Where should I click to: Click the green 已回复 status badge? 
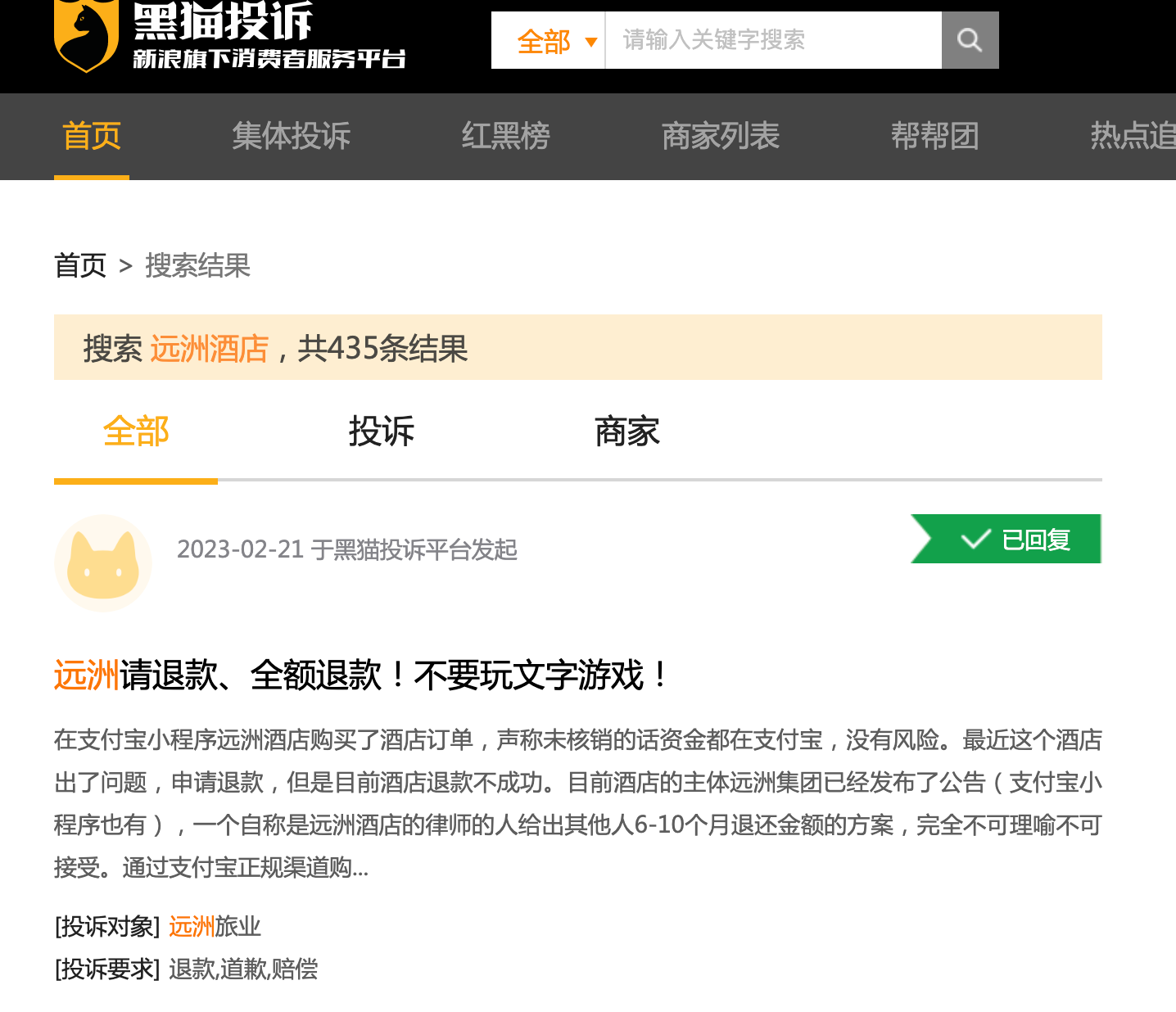(x=1006, y=539)
